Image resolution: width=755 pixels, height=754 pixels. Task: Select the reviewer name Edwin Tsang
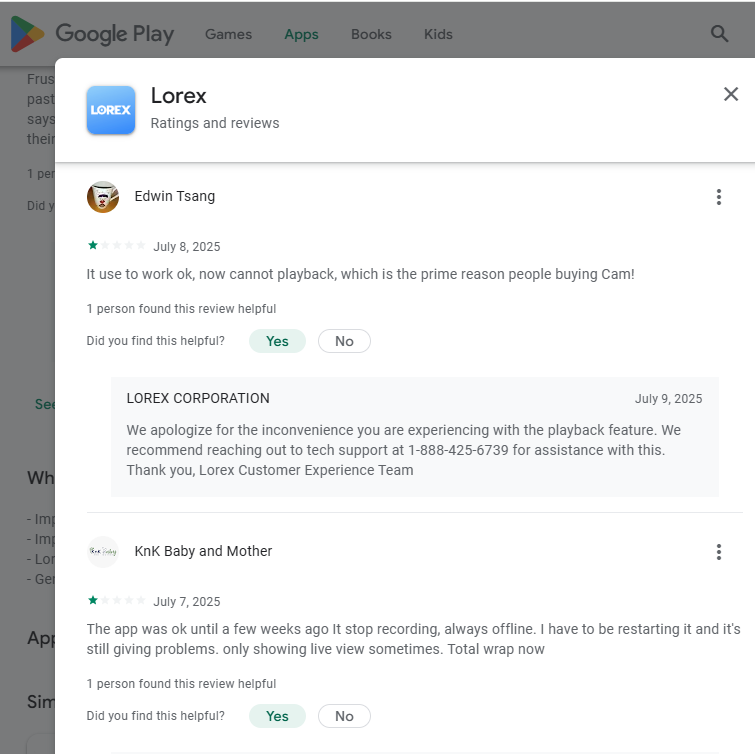(x=175, y=196)
